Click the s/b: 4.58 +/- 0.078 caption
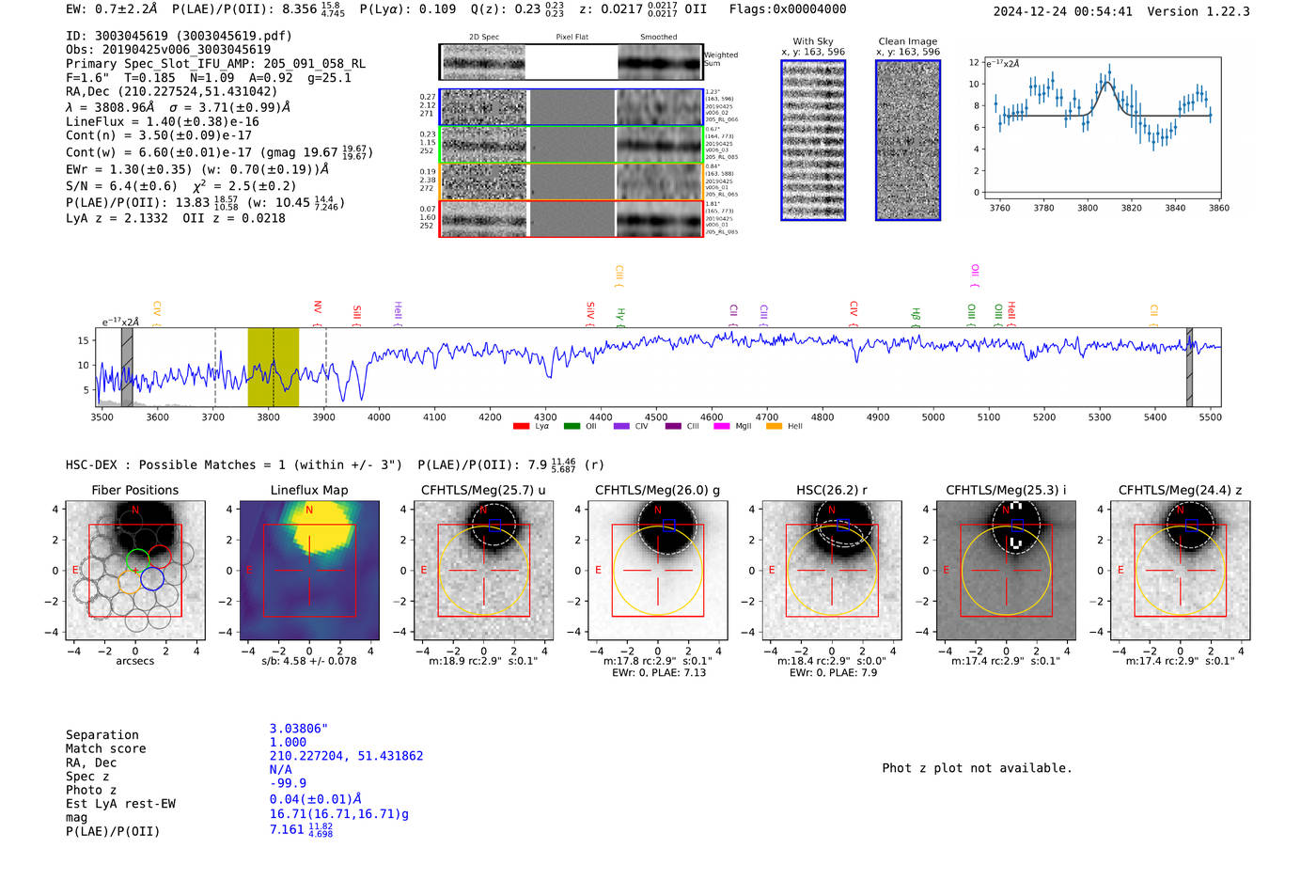This screenshot has height=896, width=1316. [x=309, y=661]
